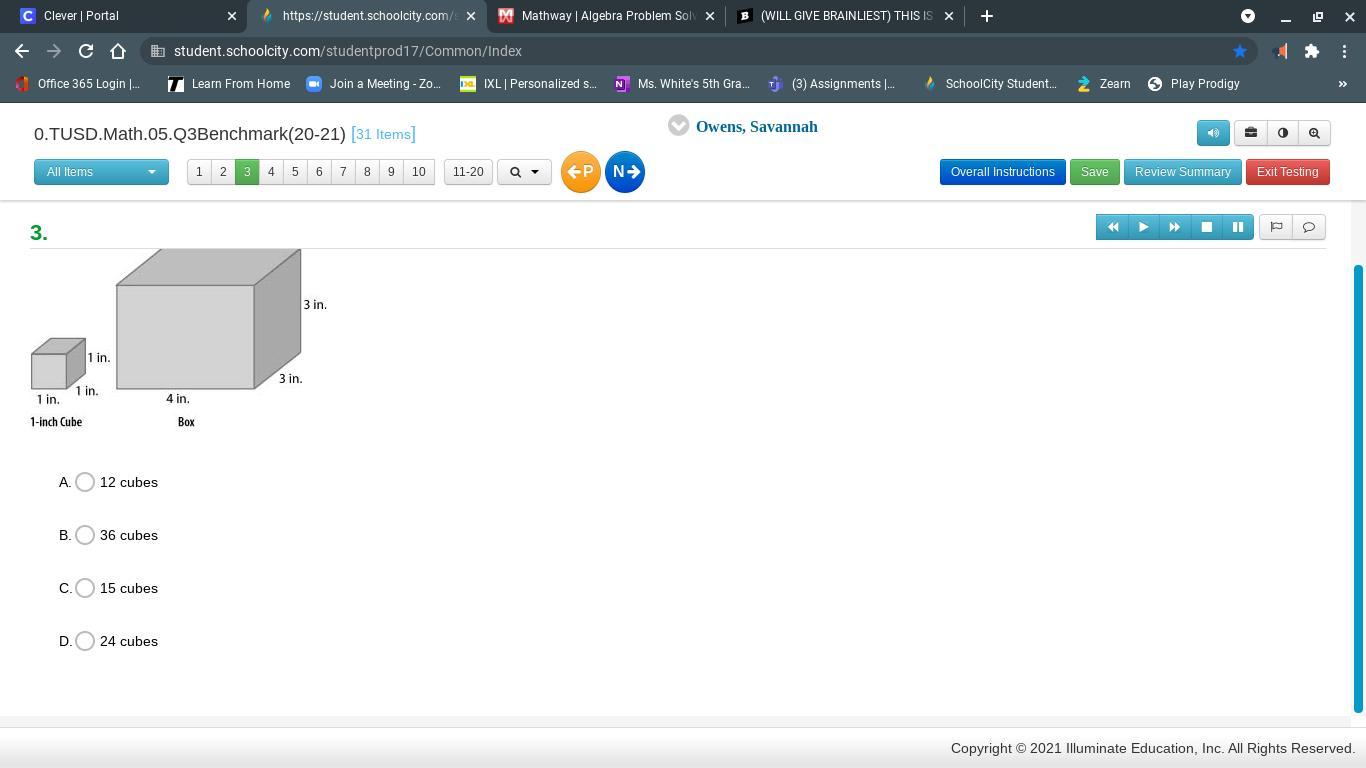Jump to item 6

click(x=319, y=172)
